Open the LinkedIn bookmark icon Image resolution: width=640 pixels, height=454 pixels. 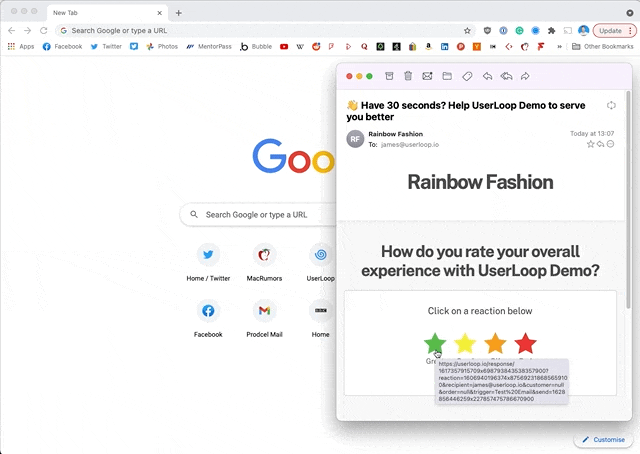[x=444, y=47]
